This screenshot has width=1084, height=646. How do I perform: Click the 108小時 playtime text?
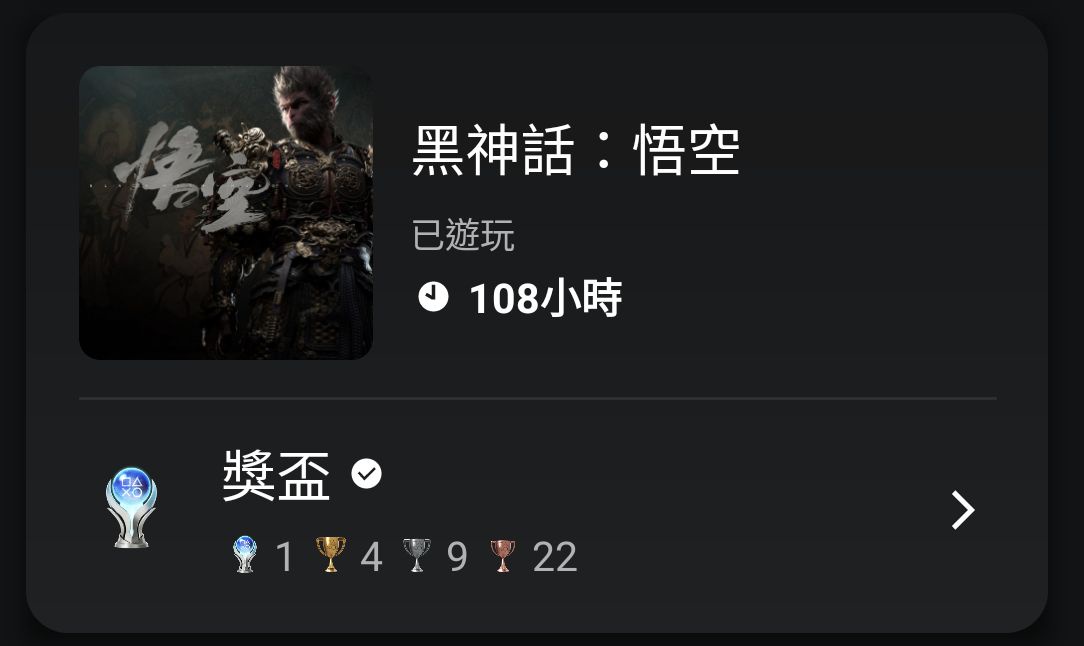point(545,298)
